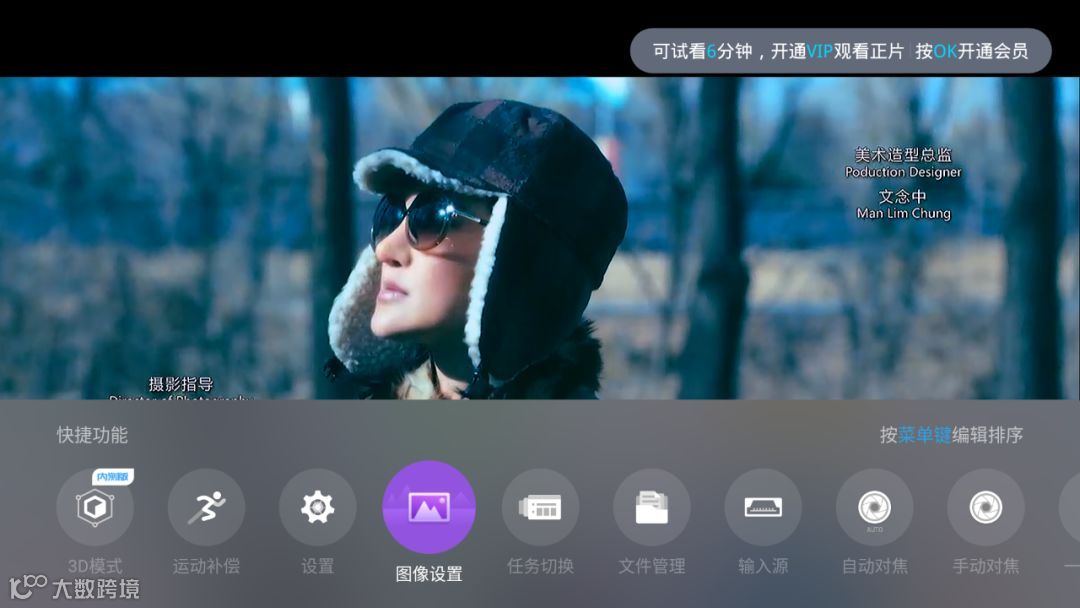
Task: Click the 按OK开通会员 prompt text
Action: (x=971, y=51)
